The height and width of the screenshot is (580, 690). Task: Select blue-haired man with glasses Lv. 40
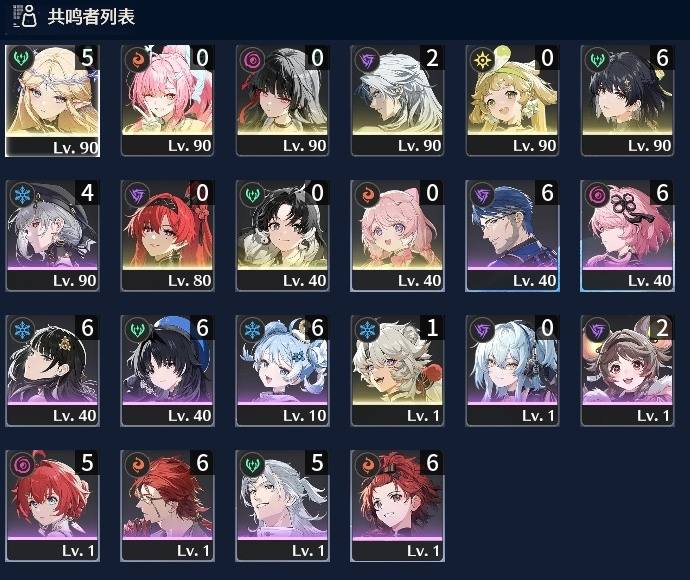click(512, 235)
